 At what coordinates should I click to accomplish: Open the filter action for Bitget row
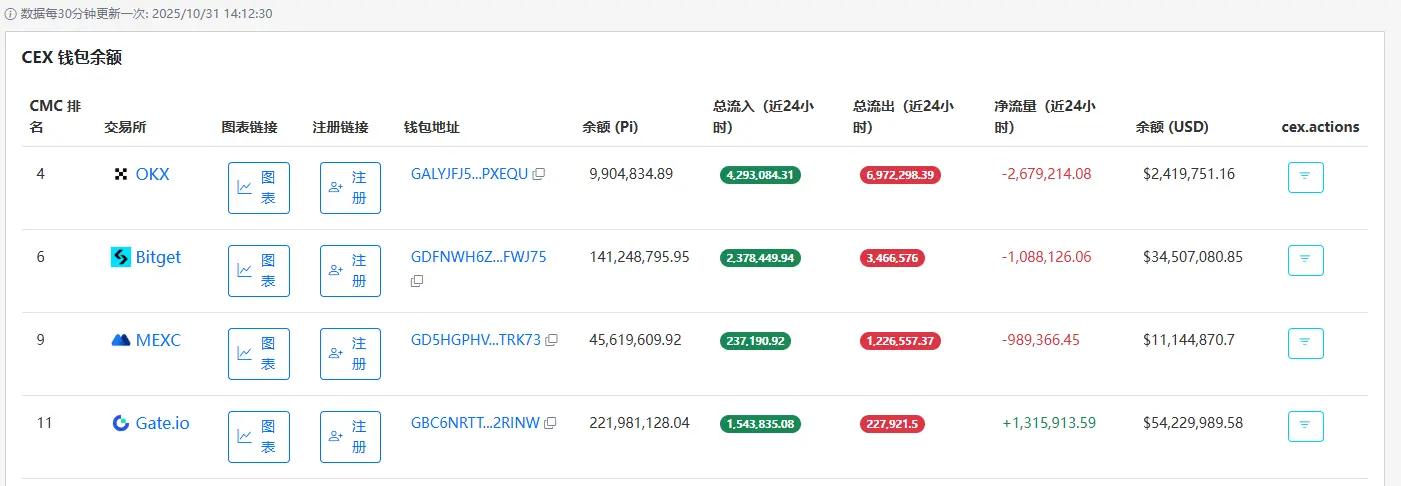[x=1305, y=260]
